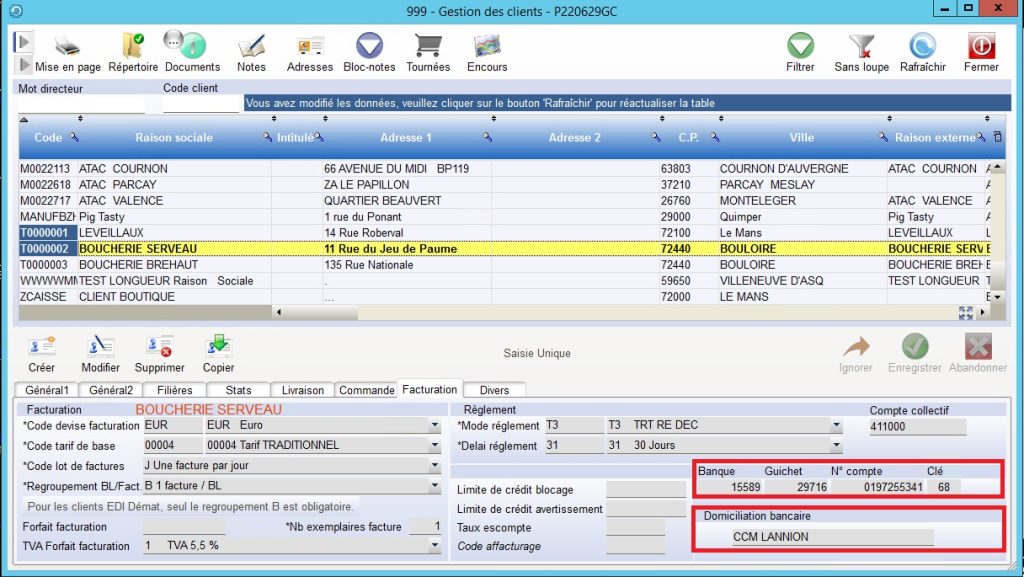Click the Rafraîchir refresh icon
Screen dimensions: 1024x577
coord(922,46)
